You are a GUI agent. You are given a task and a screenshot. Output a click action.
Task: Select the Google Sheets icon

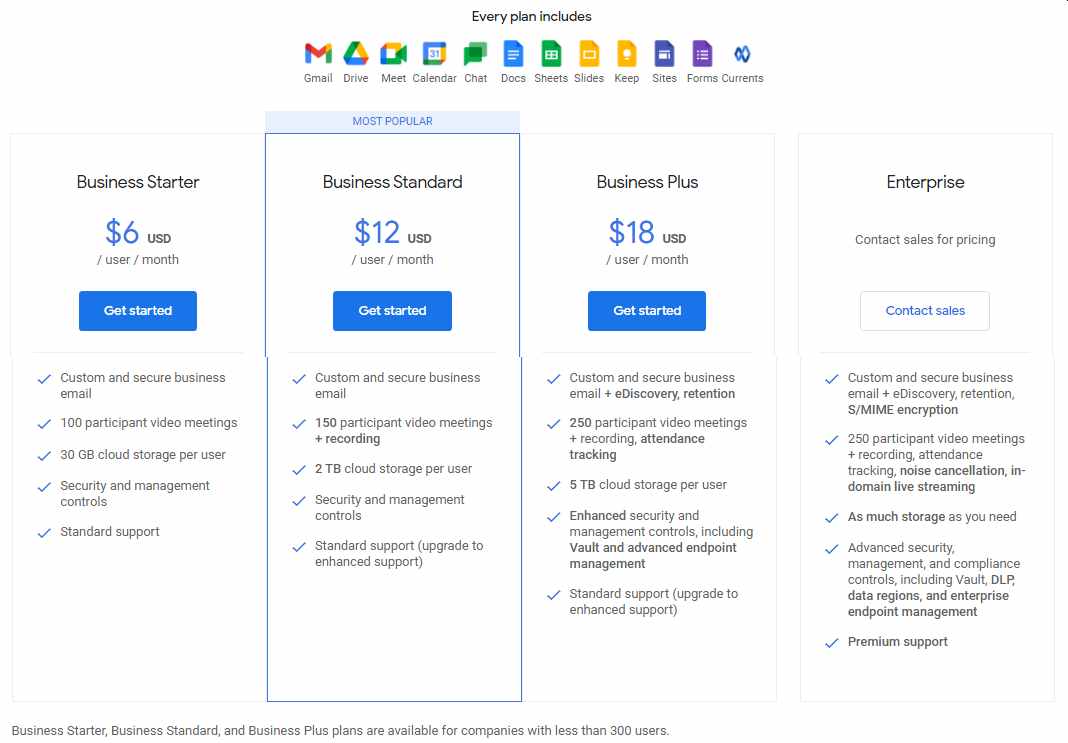551,54
